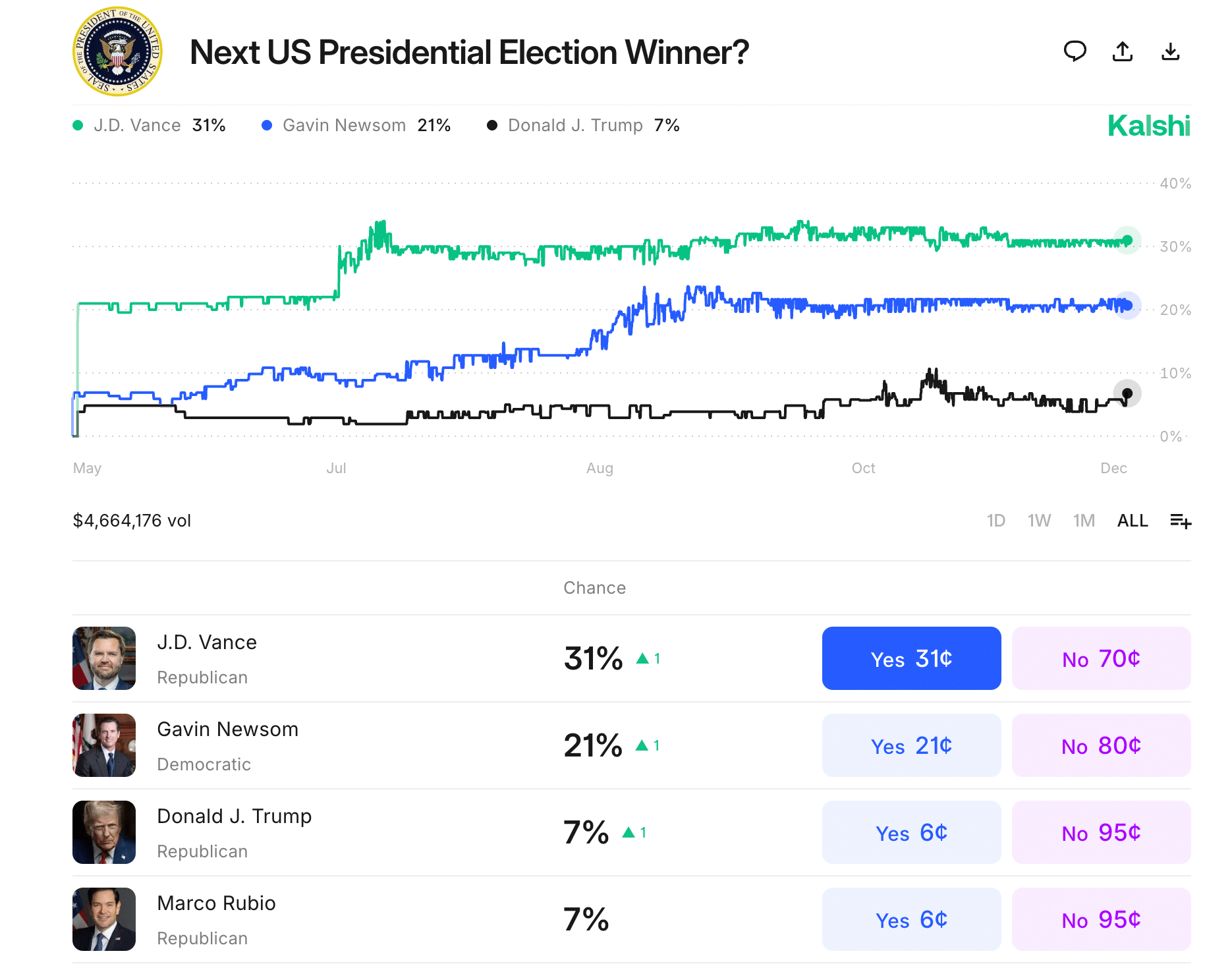Click J.D. Vance's profile photo

point(103,658)
